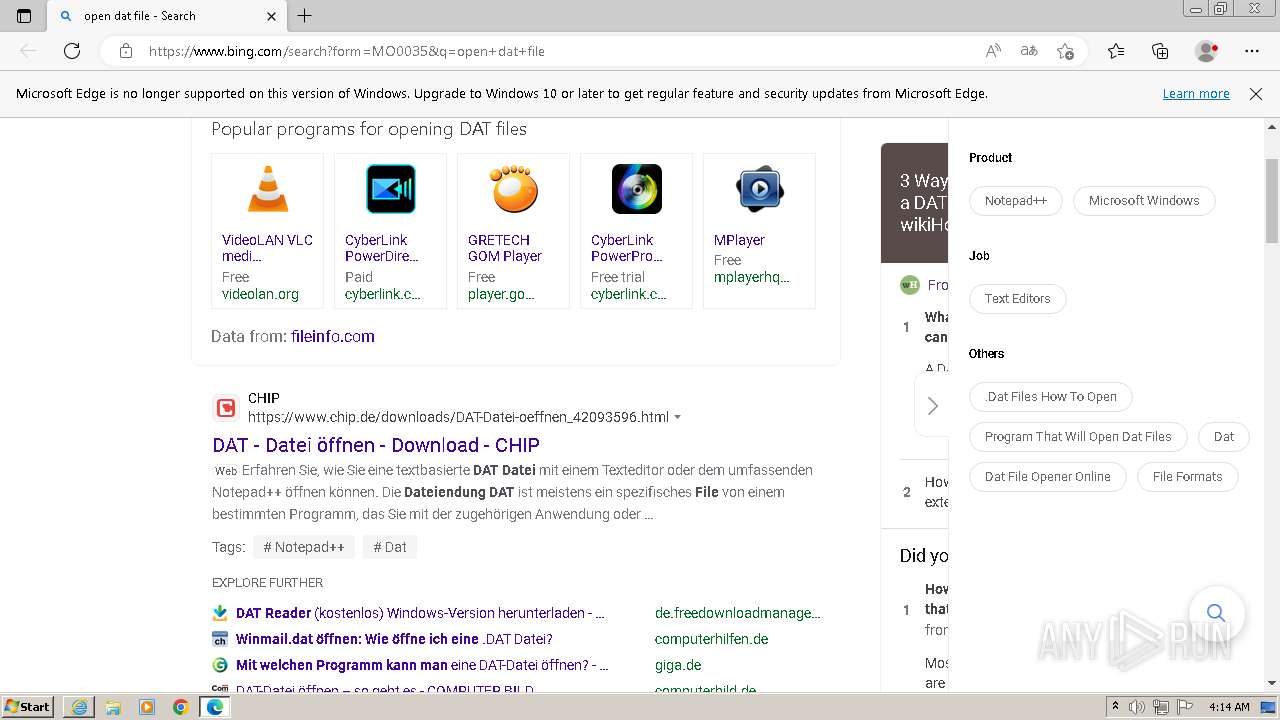Open the videolan.org domain link
The height and width of the screenshot is (720, 1280).
260,294
